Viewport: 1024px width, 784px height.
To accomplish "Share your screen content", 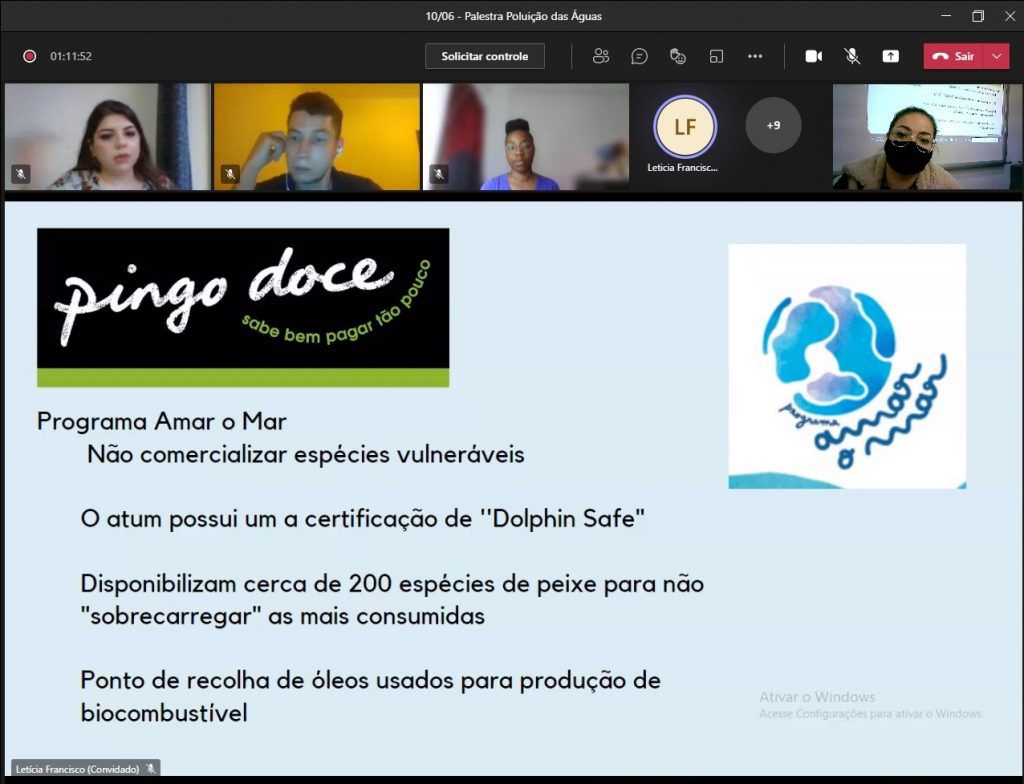I will (891, 56).
